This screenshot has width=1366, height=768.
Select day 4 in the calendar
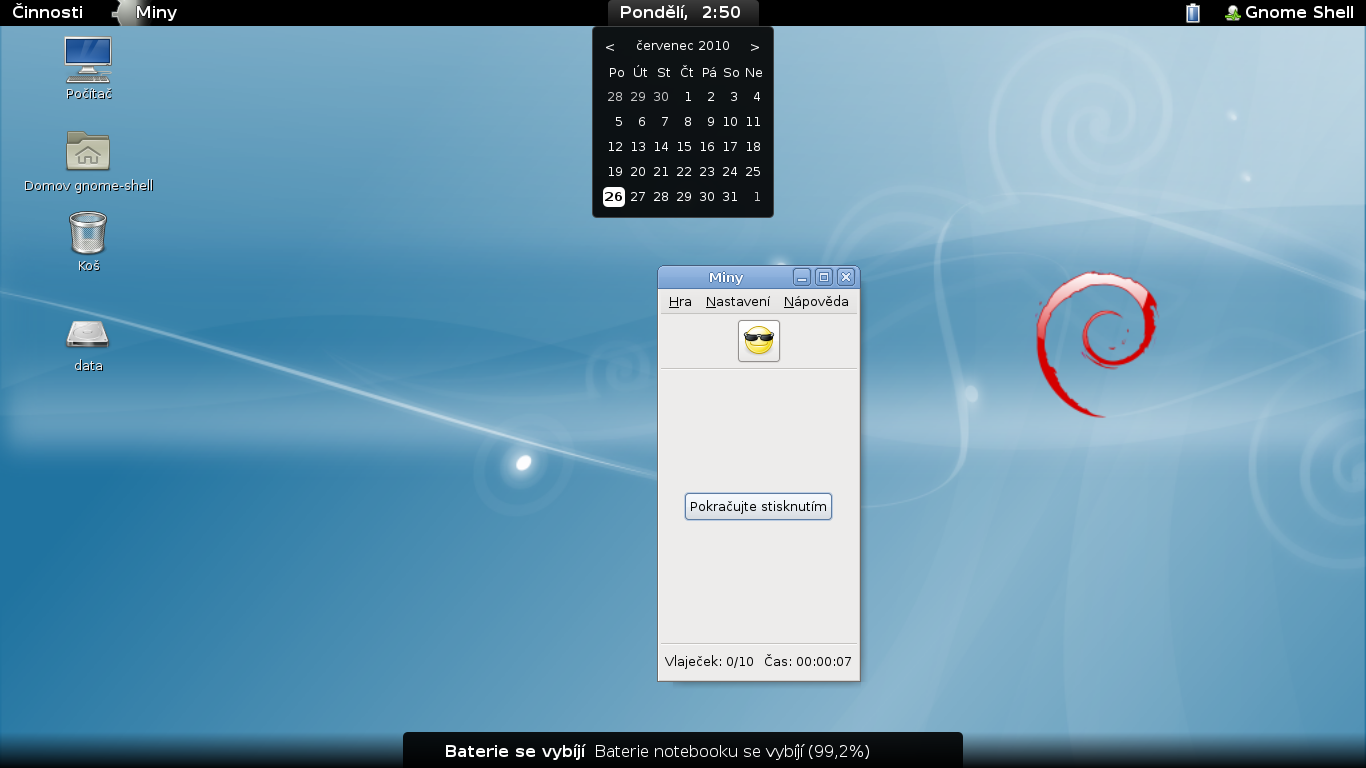pyautogui.click(x=756, y=97)
